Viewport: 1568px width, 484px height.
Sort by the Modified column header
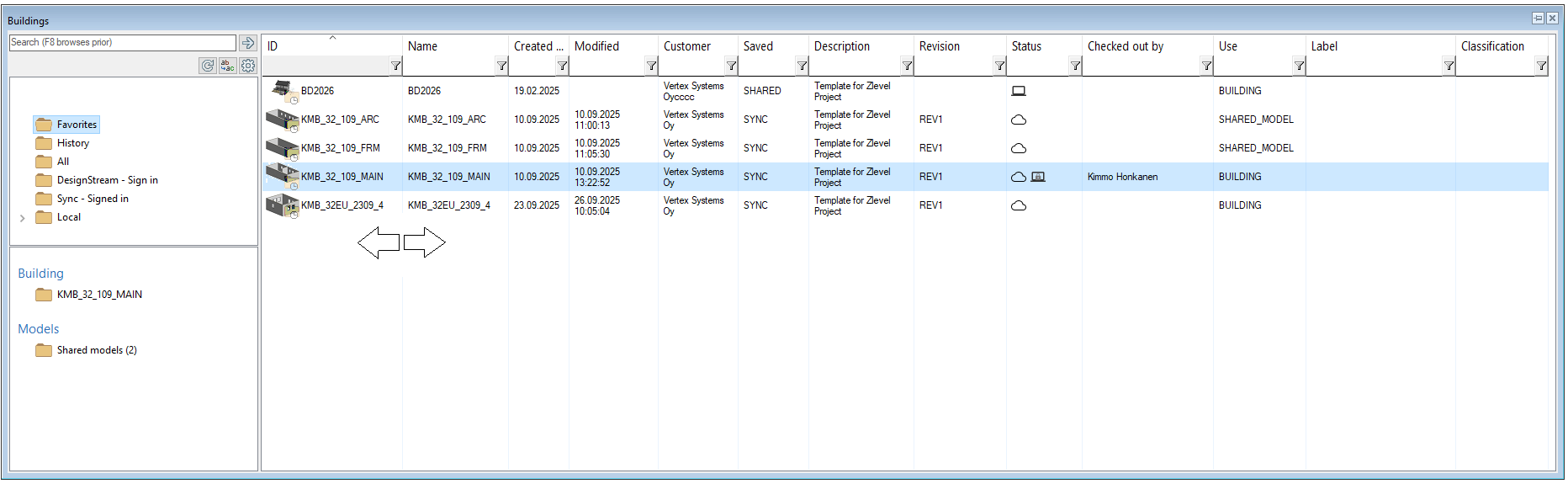(596, 46)
